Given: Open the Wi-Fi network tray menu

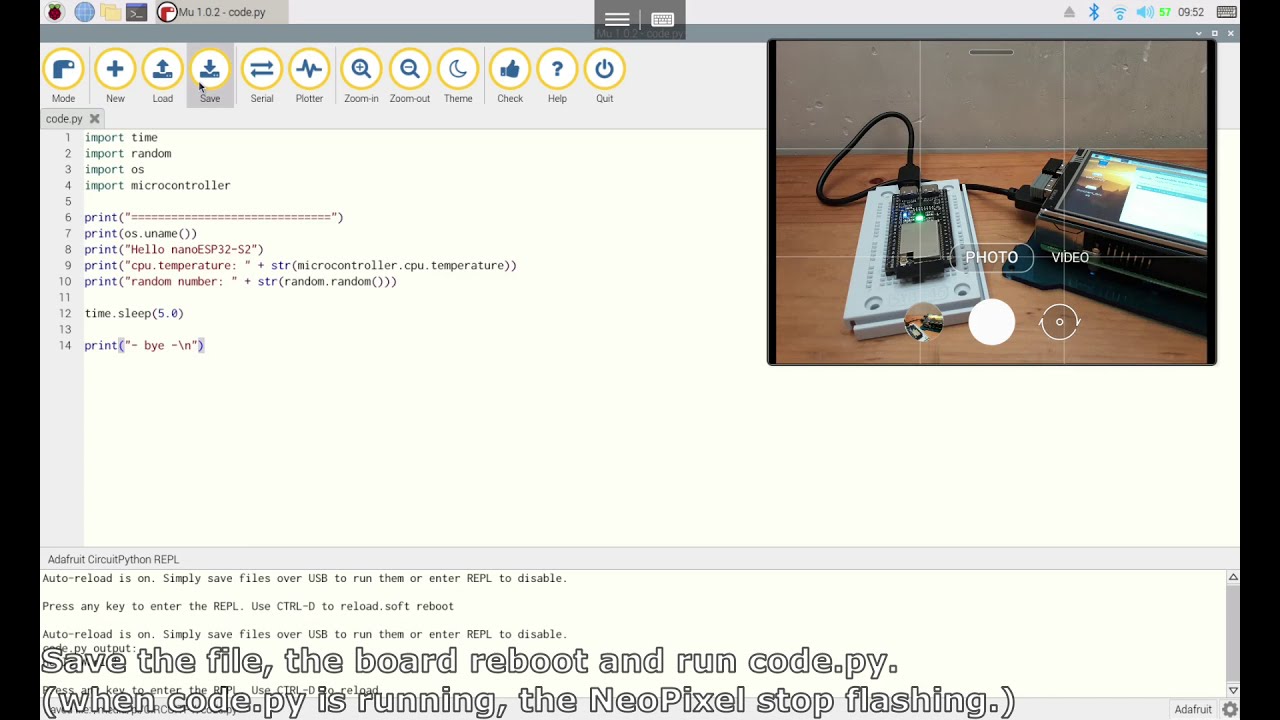Looking at the screenshot, I should tap(1119, 12).
